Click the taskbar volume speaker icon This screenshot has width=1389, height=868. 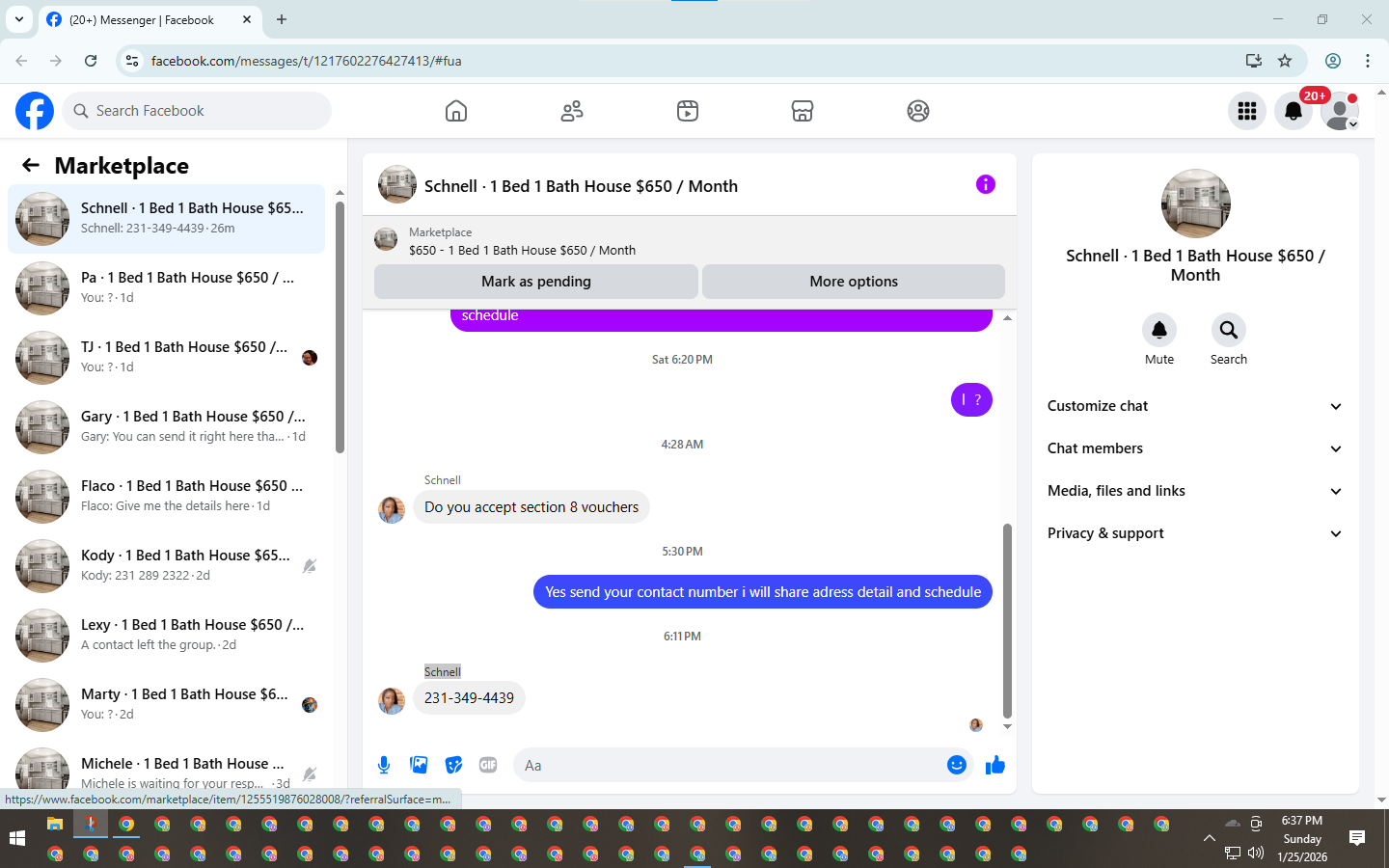tap(1256, 853)
